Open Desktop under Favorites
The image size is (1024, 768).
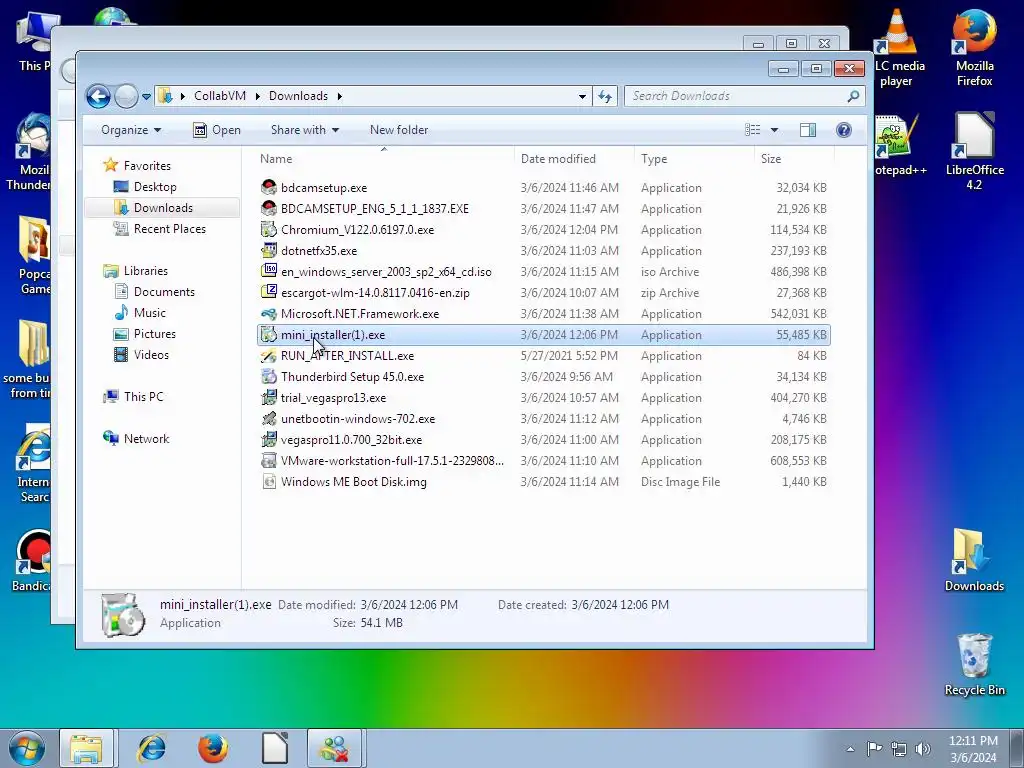[155, 187]
